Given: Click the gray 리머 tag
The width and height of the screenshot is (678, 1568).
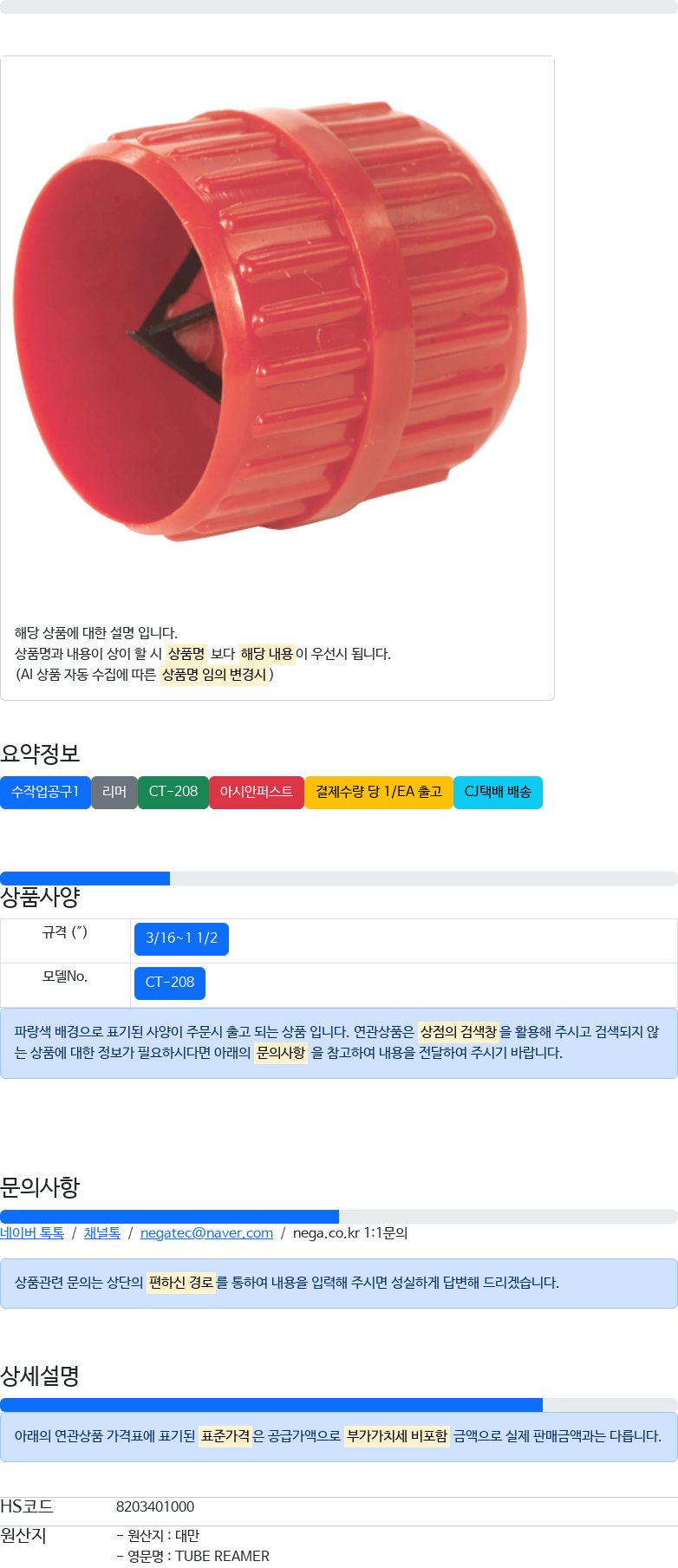Looking at the screenshot, I should [x=114, y=792].
